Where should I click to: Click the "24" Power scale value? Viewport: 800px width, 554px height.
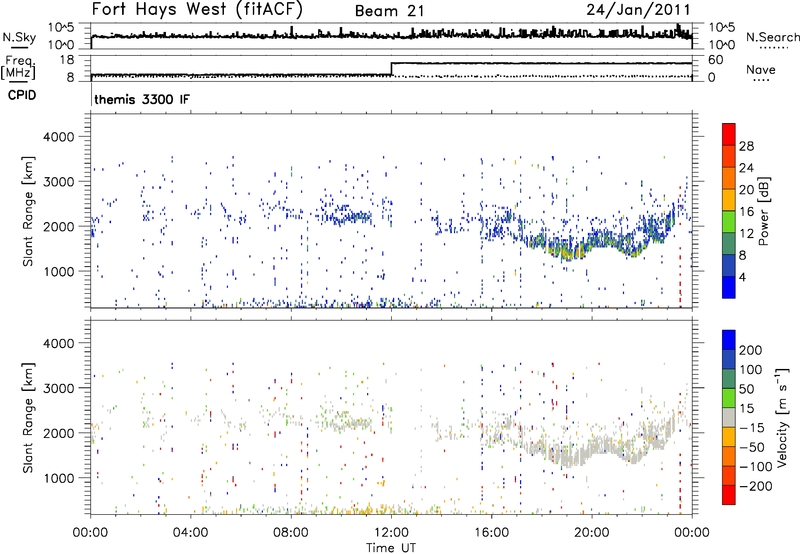coord(746,168)
